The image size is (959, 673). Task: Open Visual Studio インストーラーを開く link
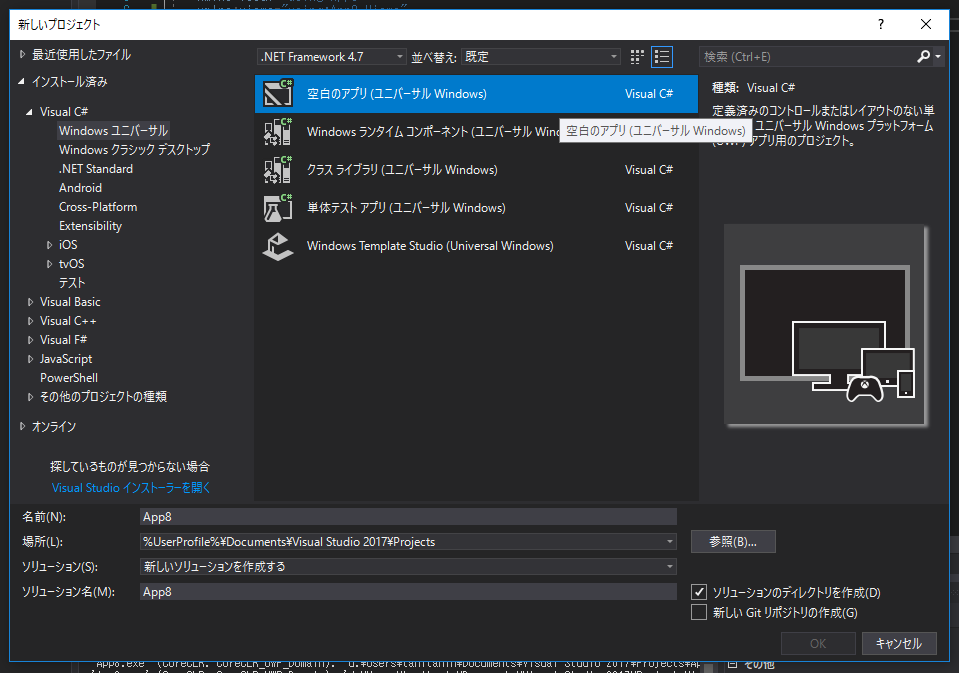[x=131, y=488]
